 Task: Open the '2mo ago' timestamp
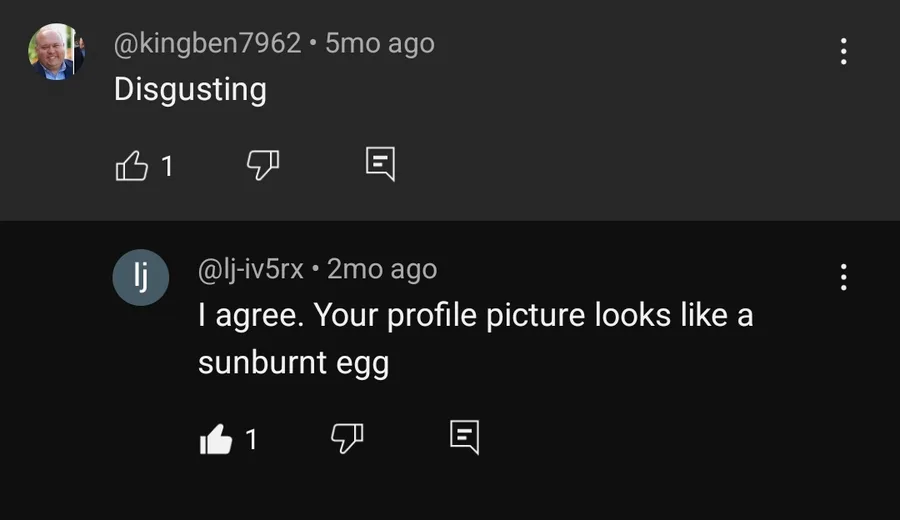(x=382, y=269)
